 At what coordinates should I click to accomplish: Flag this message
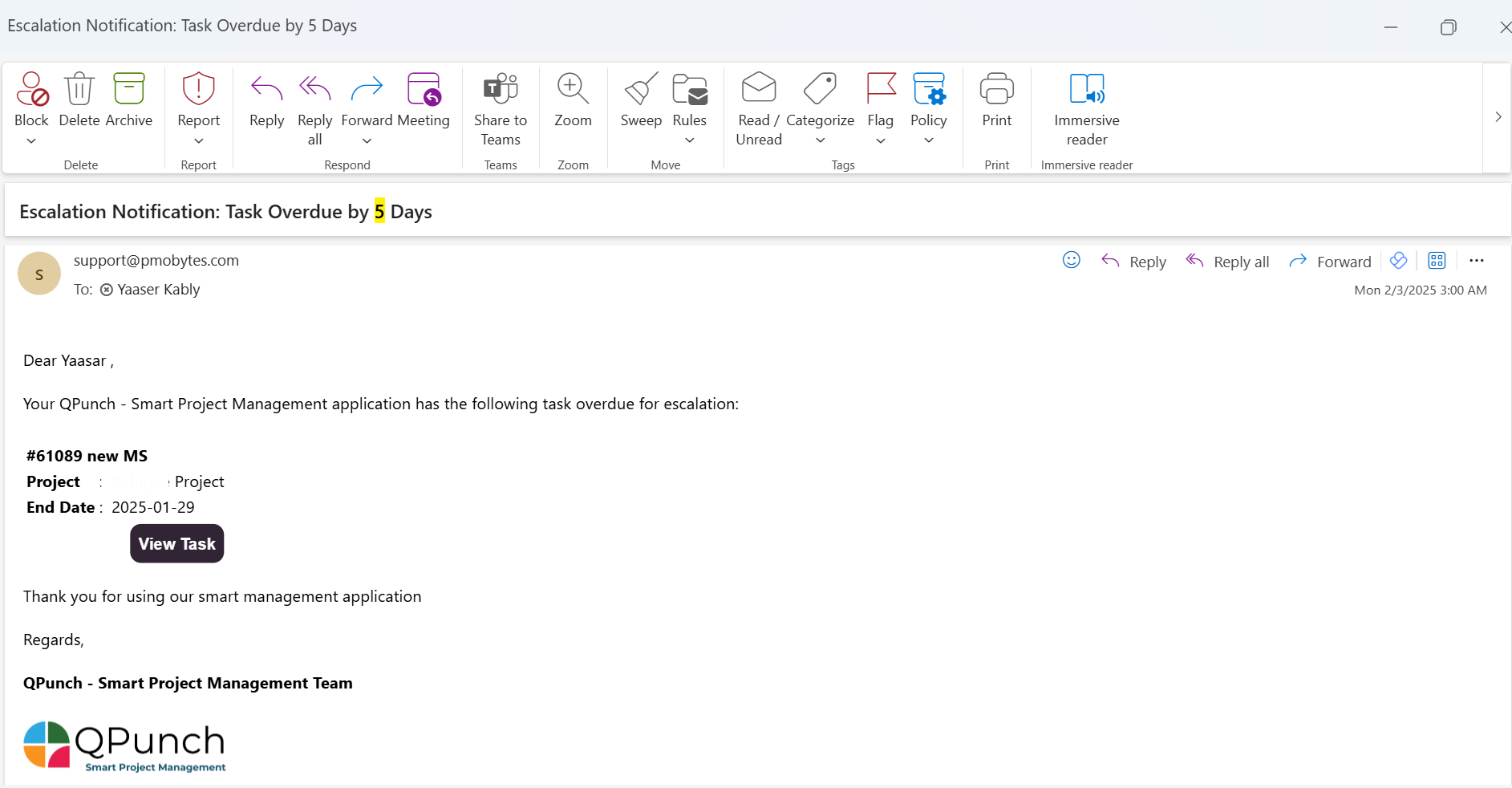881,89
